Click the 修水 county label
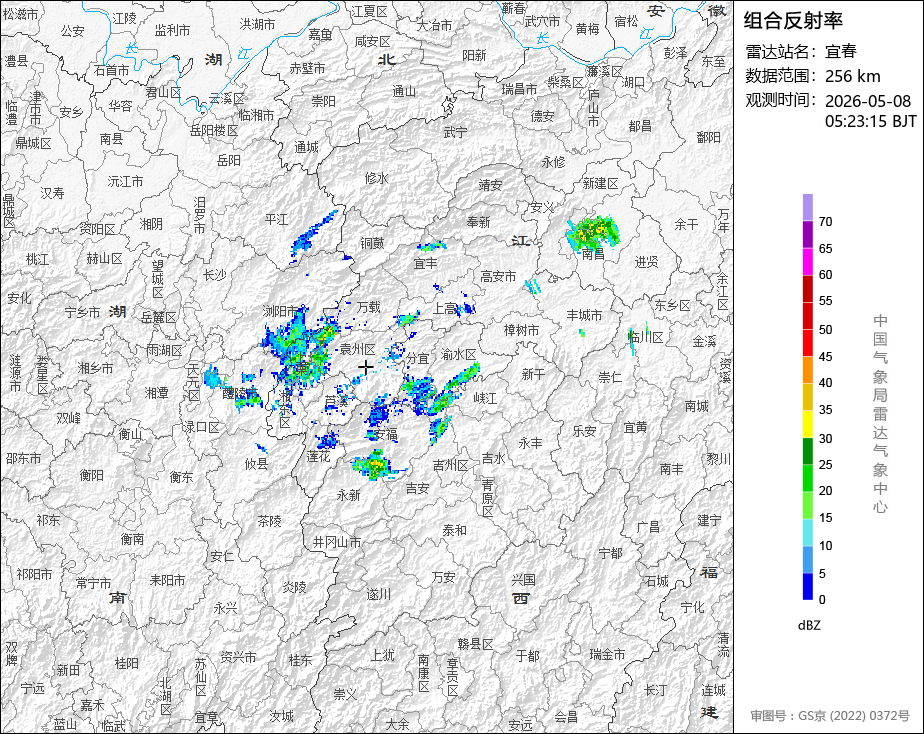The image size is (924, 734). coord(377,177)
